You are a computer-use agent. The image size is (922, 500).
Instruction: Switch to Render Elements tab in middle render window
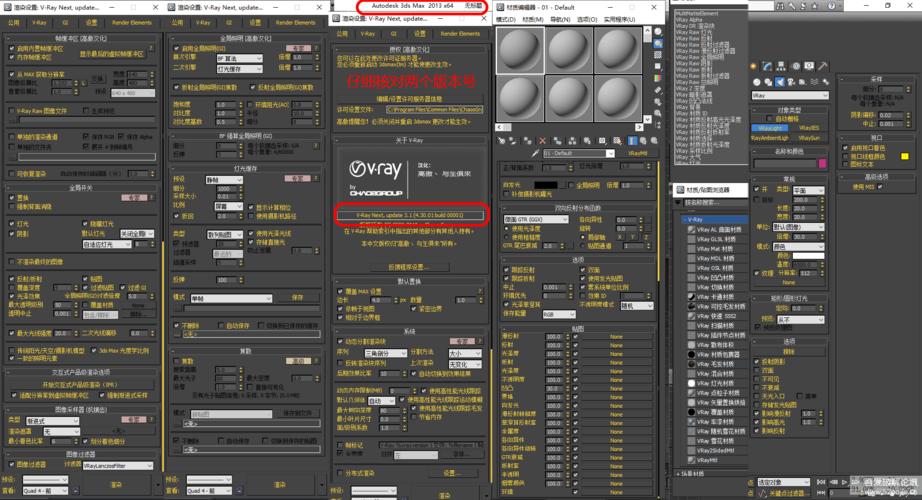click(x=296, y=22)
